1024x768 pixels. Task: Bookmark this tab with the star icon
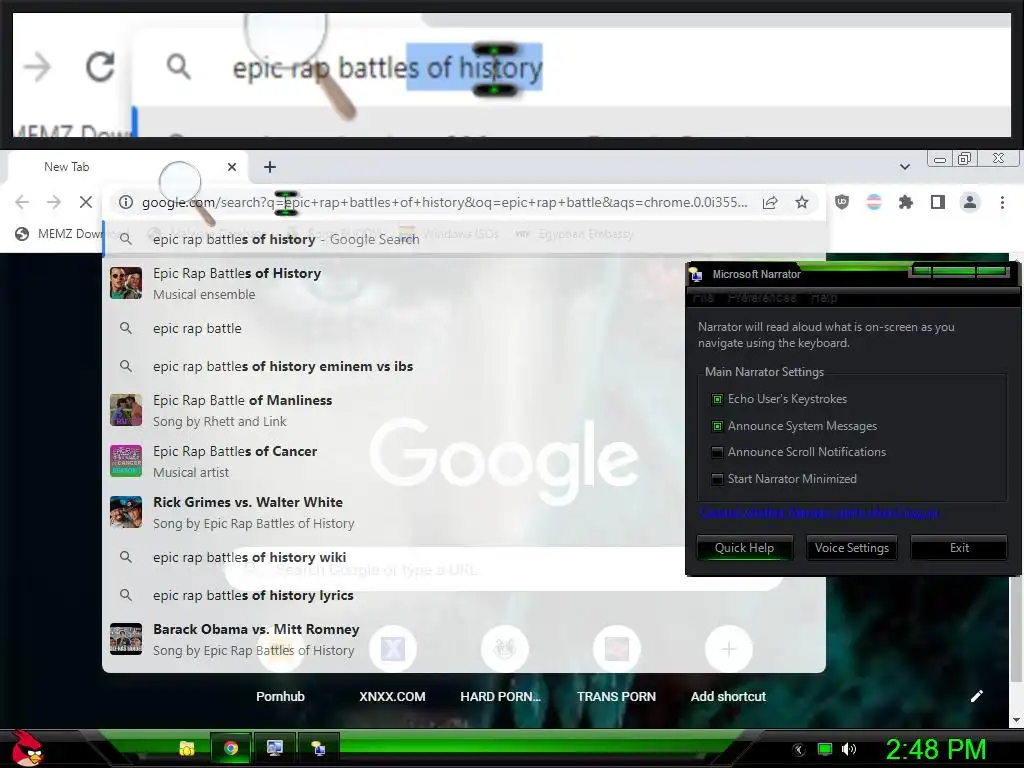click(x=802, y=202)
